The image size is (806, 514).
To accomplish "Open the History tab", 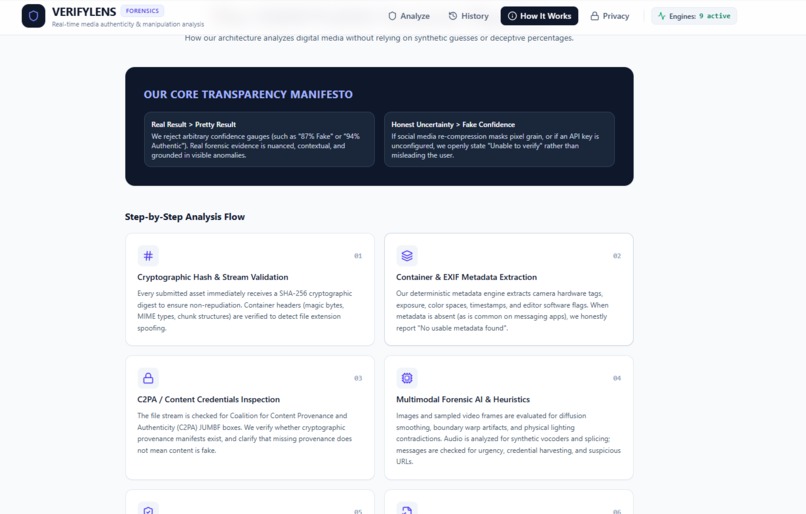I will 468,16.
